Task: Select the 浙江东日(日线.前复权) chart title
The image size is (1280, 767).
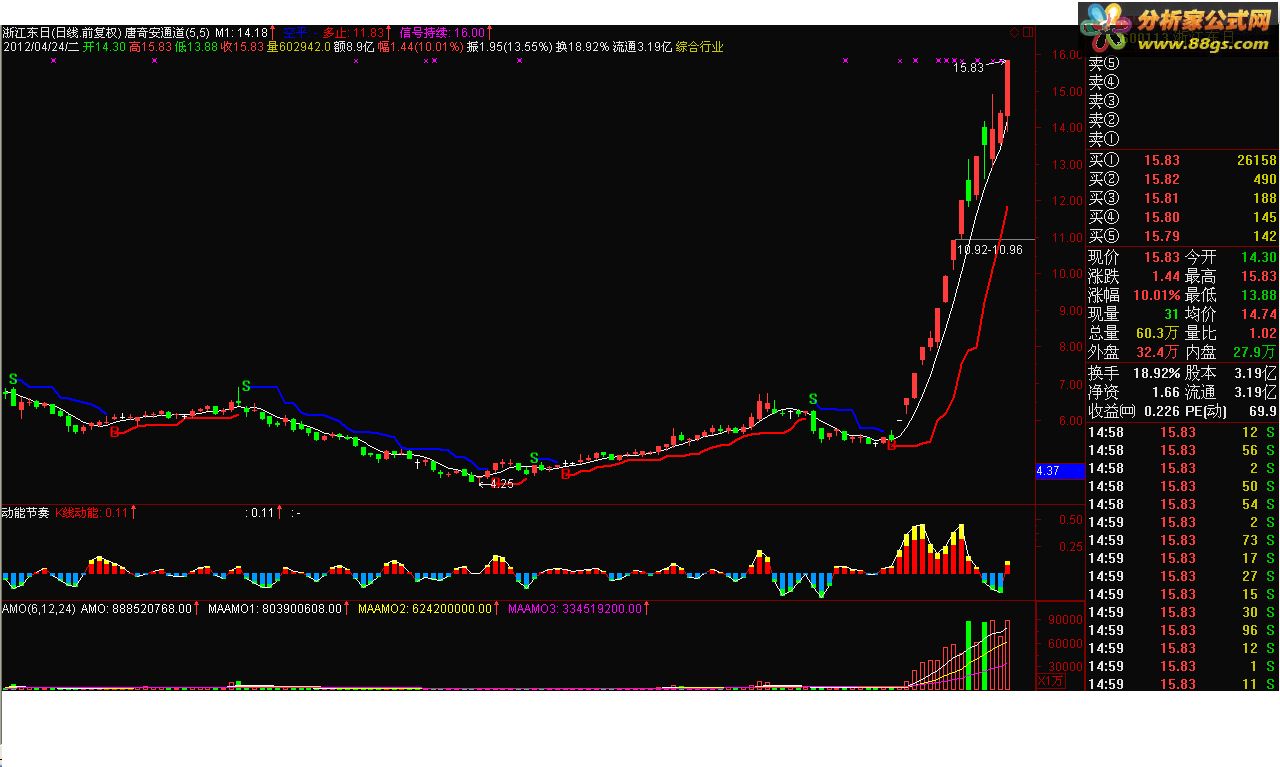Action: [60, 33]
